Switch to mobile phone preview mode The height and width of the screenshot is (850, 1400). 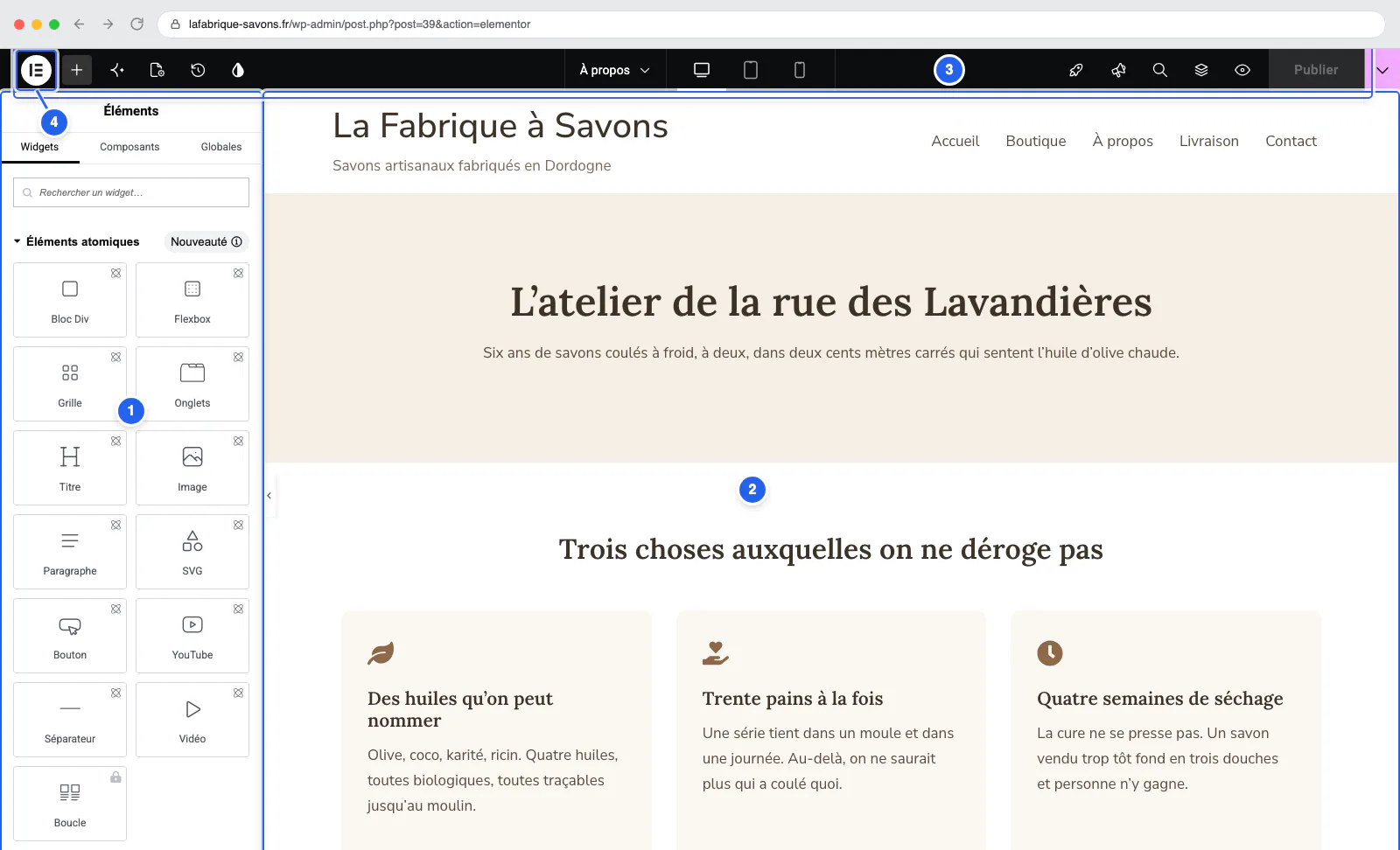pyautogui.click(x=800, y=70)
